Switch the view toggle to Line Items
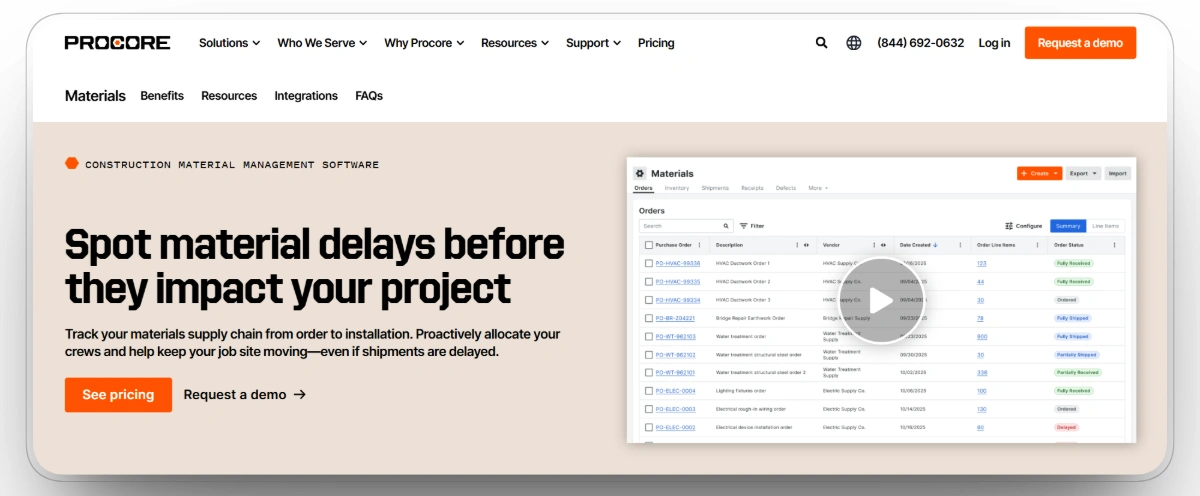This screenshot has width=1200, height=496. coord(1106,226)
